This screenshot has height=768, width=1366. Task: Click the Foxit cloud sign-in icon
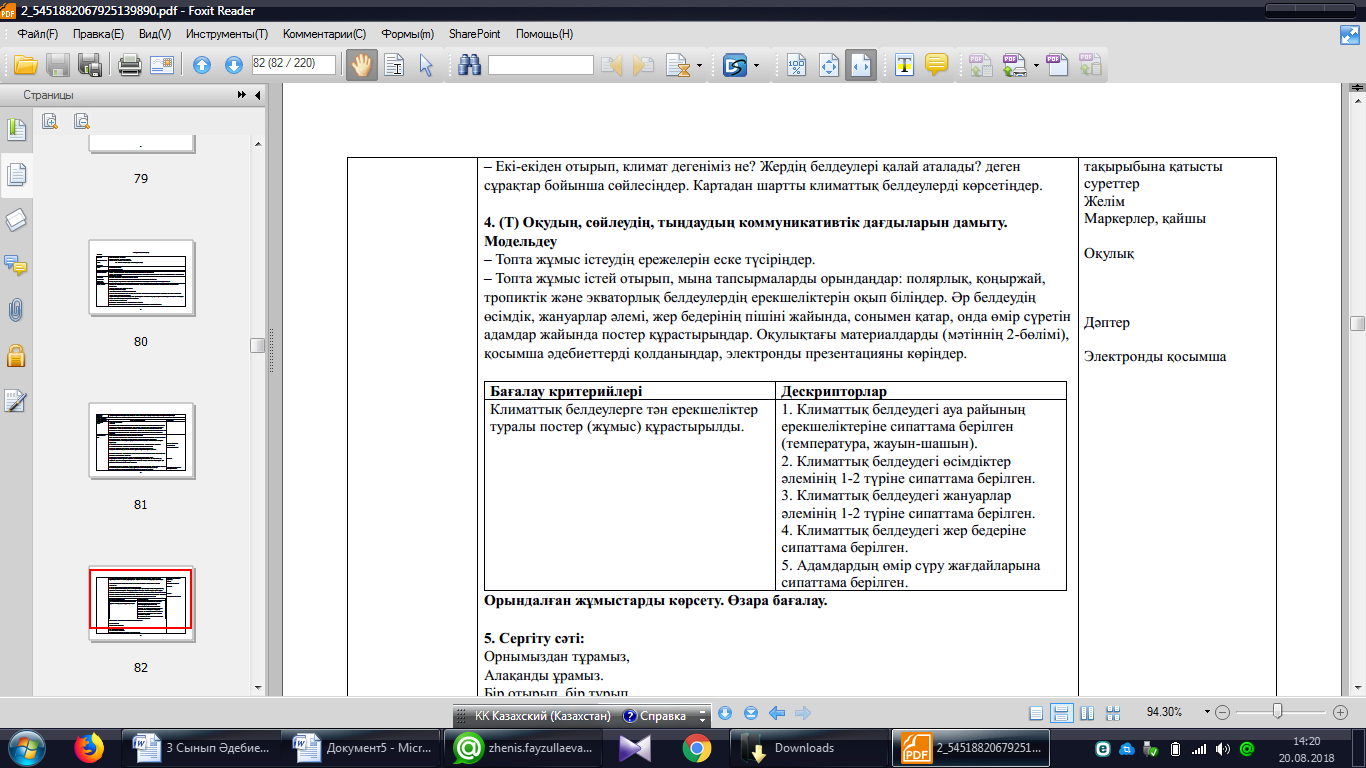pyautogui.click(x=736, y=65)
